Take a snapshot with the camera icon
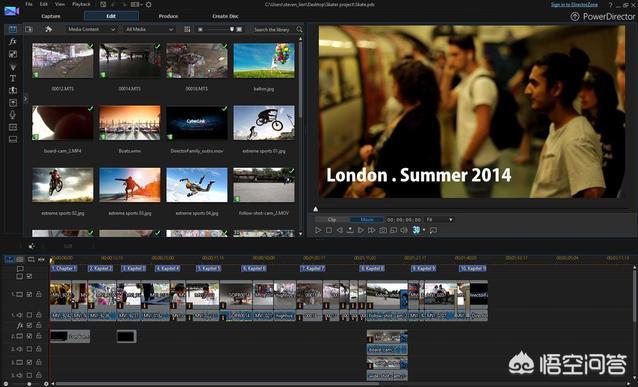638x387 pixels. click(x=383, y=230)
